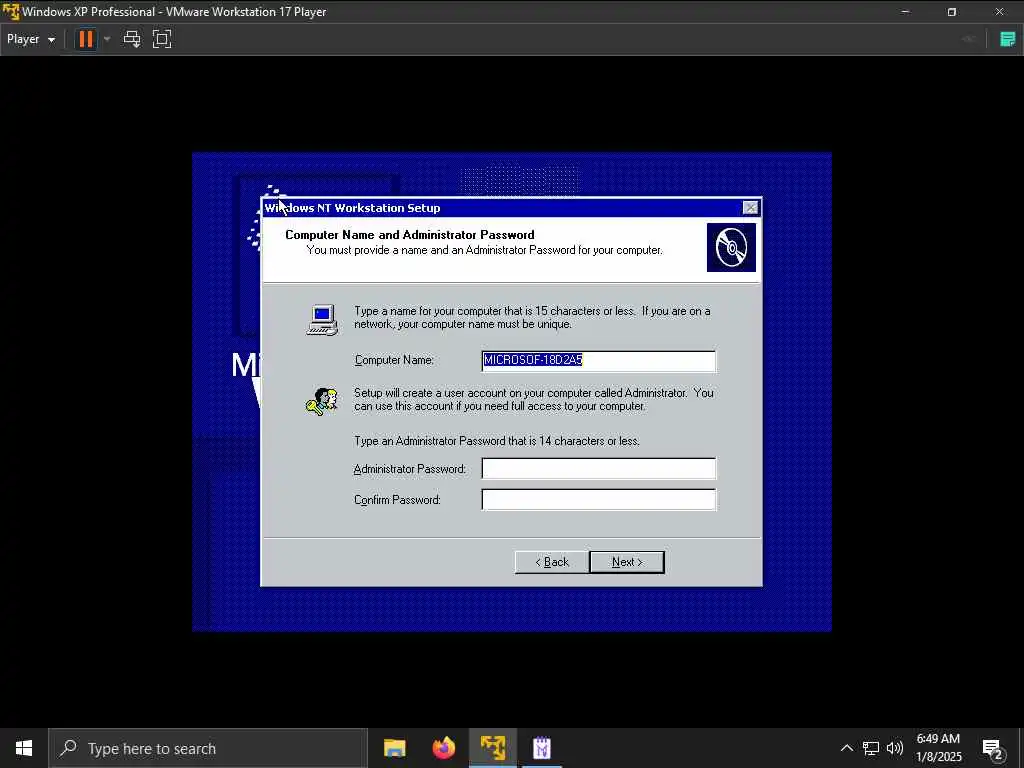Open the VMware notes icon at top right
Screen dimensions: 1024x768
click(x=1008, y=39)
